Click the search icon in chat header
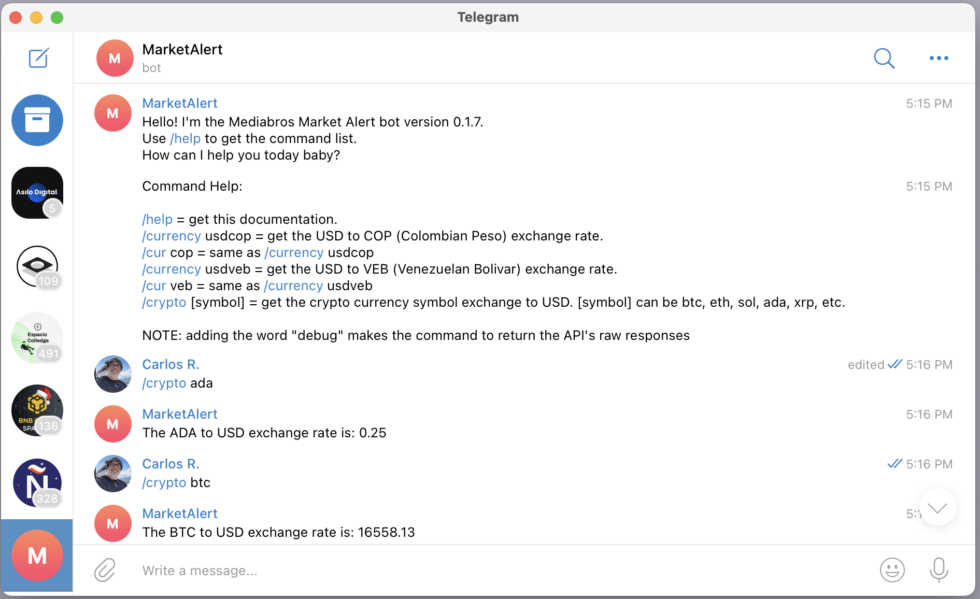The width and height of the screenshot is (980, 599). click(884, 58)
